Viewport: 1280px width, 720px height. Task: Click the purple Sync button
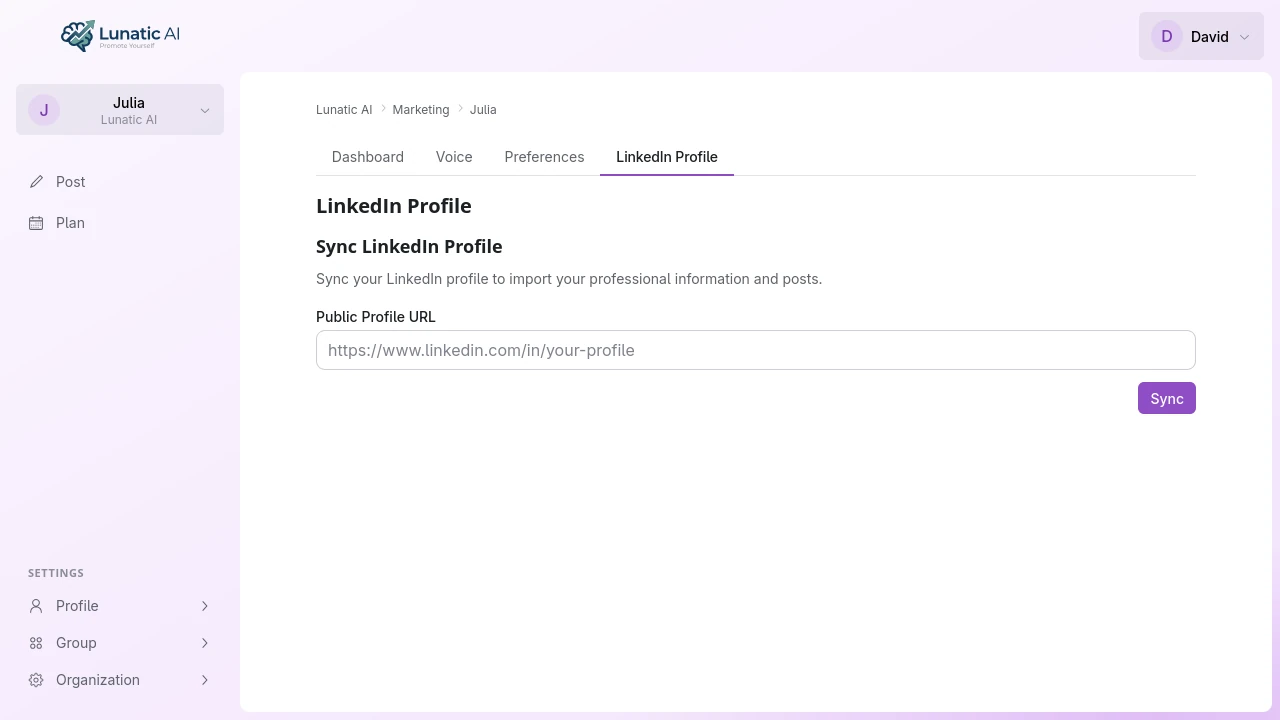pos(1167,398)
